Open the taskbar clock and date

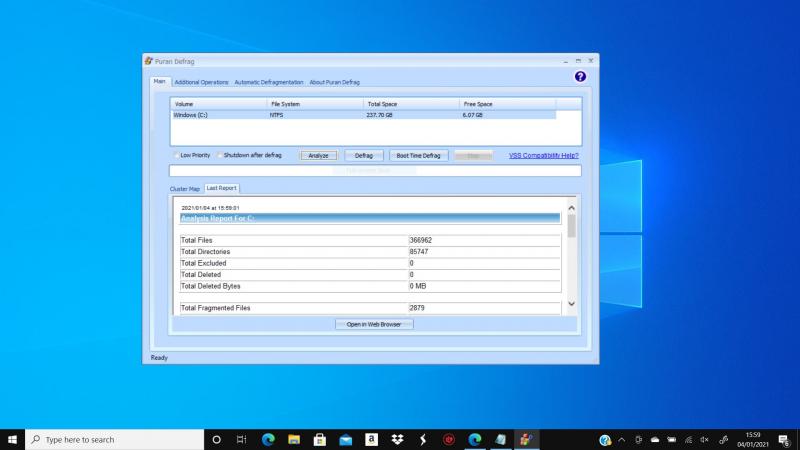(x=753, y=439)
